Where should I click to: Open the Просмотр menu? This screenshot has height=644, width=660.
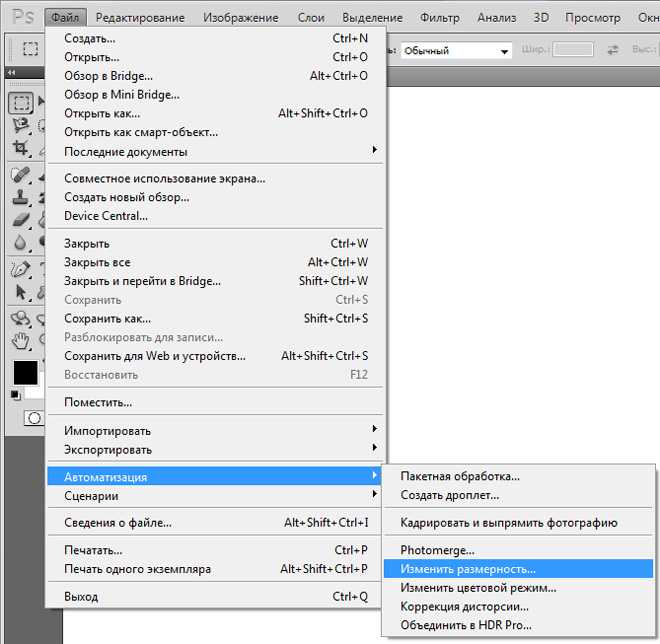click(x=593, y=18)
